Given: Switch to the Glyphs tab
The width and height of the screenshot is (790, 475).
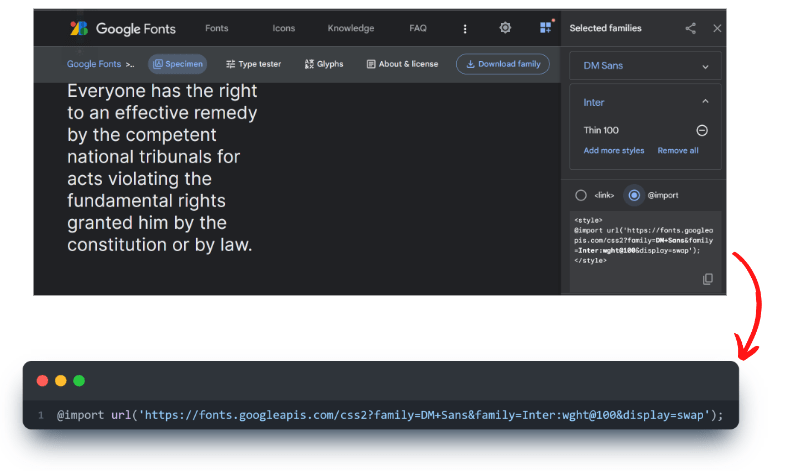Looking at the screenshot, I should (324, 64).
